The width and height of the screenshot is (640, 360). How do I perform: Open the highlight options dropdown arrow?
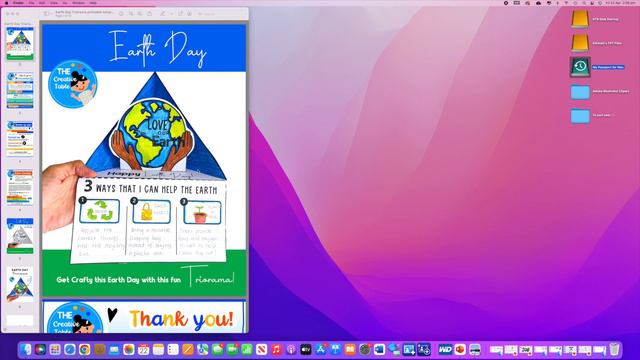171,13
